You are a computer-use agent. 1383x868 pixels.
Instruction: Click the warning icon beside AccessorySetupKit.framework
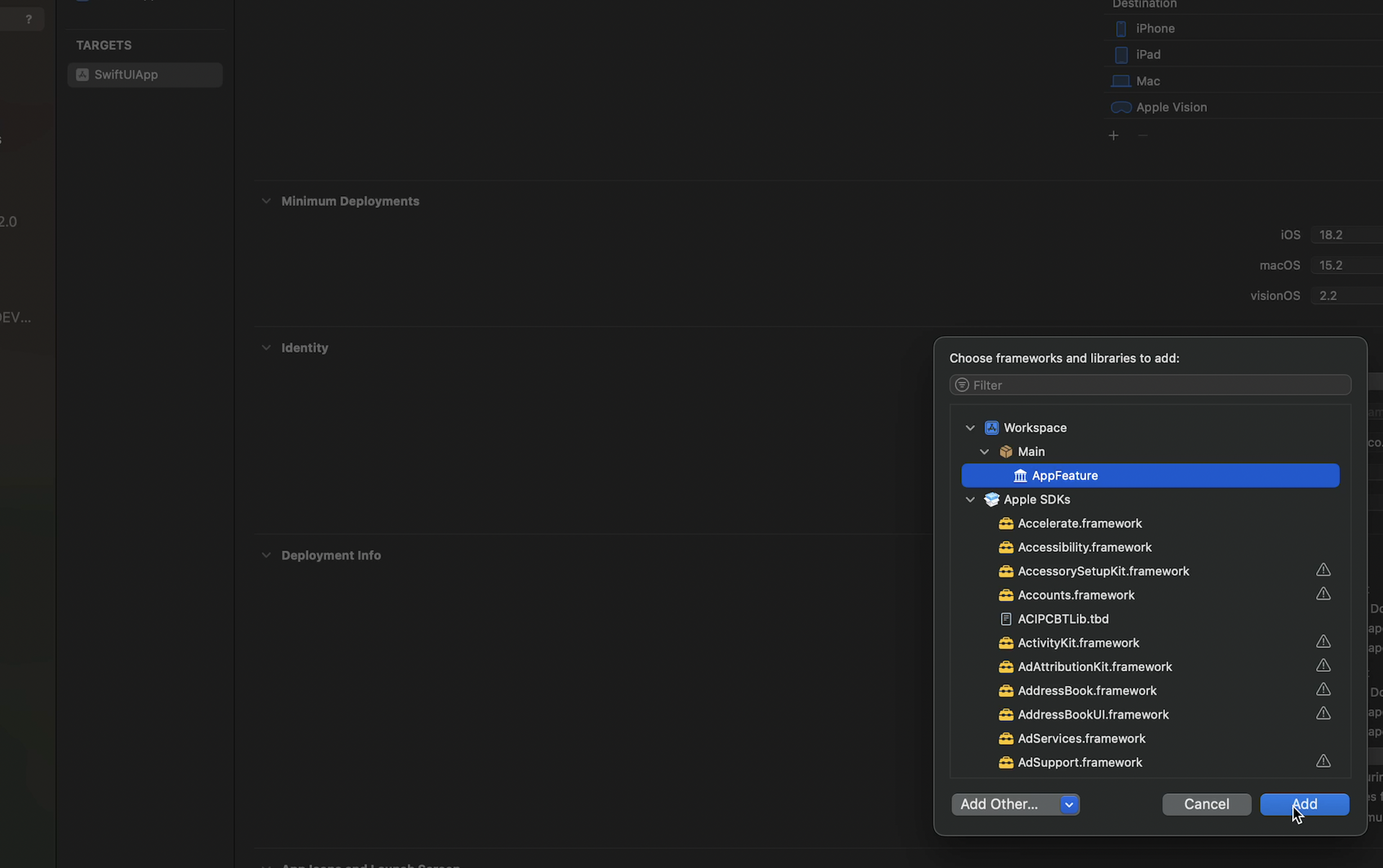(1323, 570)
